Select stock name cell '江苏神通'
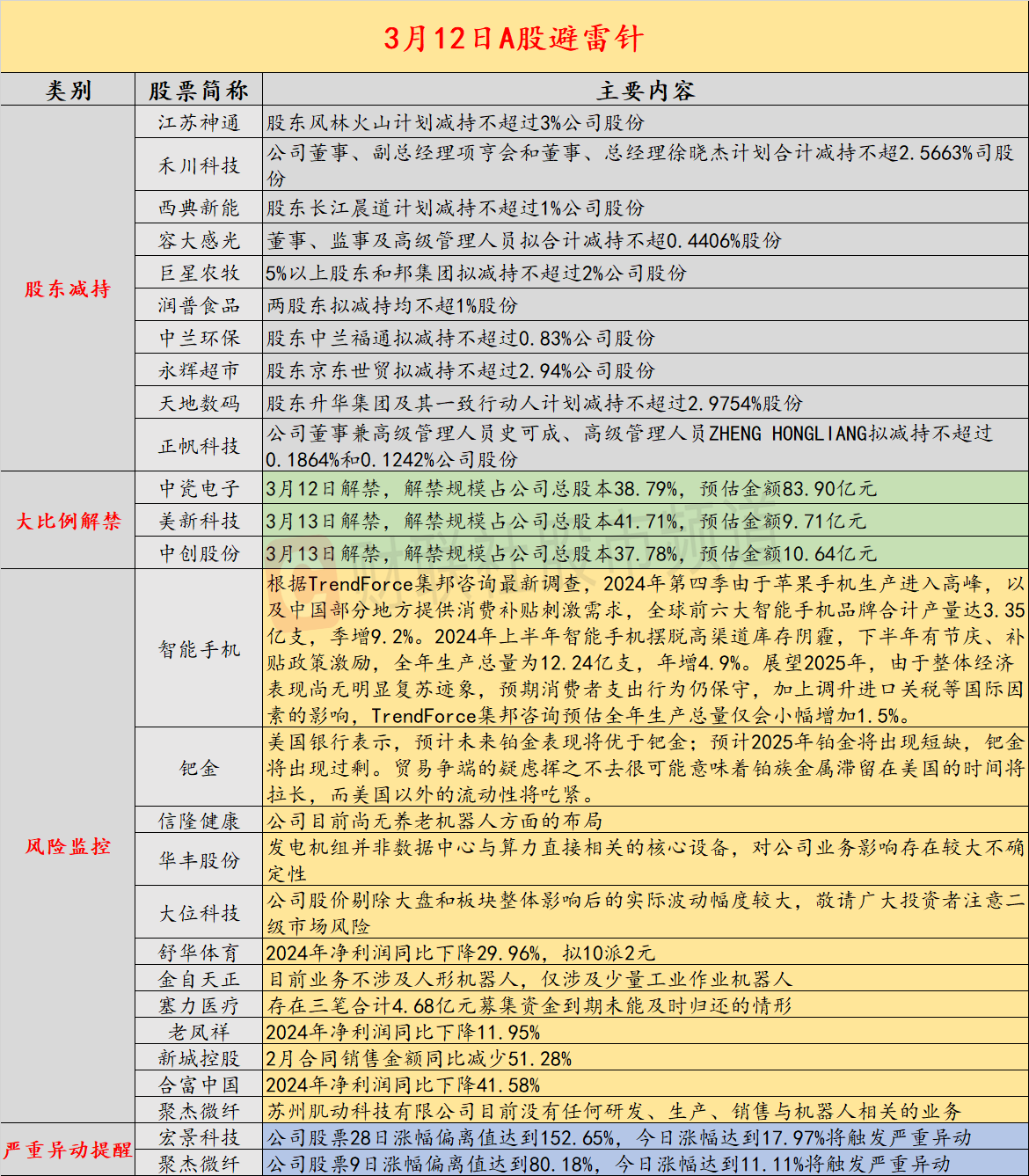The width and height of the screenshot is (1029, 1176). 199,122
